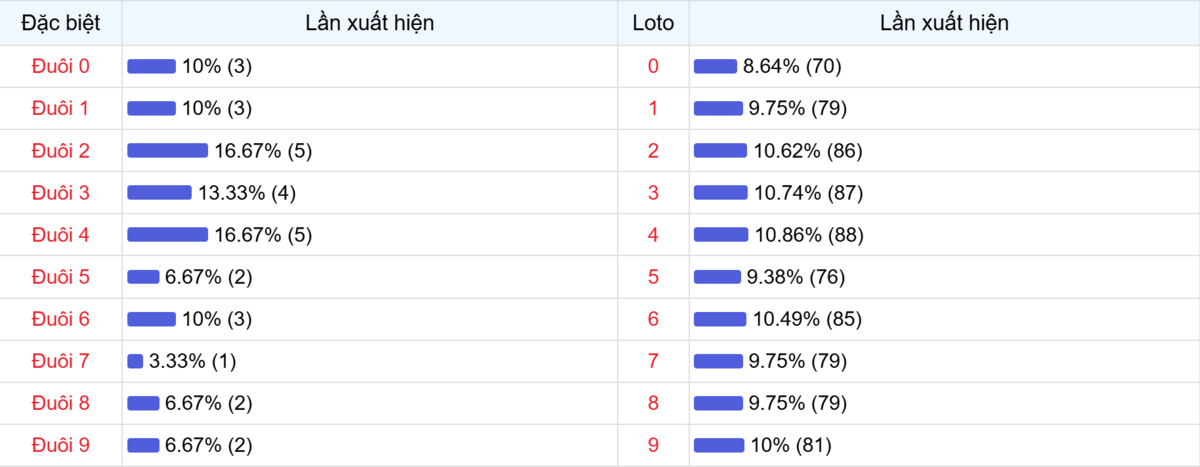Image resolution: width=1200 pixels, height=467 pixels.
Task: Select the bar beside 10.86% (88)
Action: click(720, 235)
